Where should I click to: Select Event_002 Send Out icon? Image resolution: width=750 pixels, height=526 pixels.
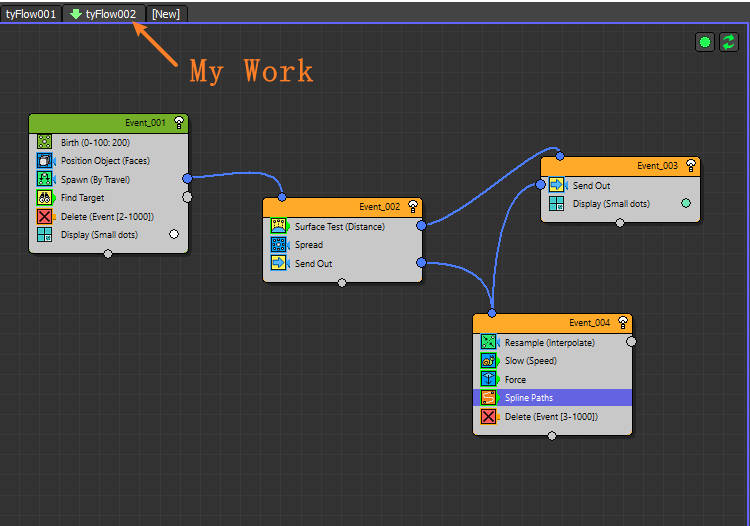click(x=278, y=263)
